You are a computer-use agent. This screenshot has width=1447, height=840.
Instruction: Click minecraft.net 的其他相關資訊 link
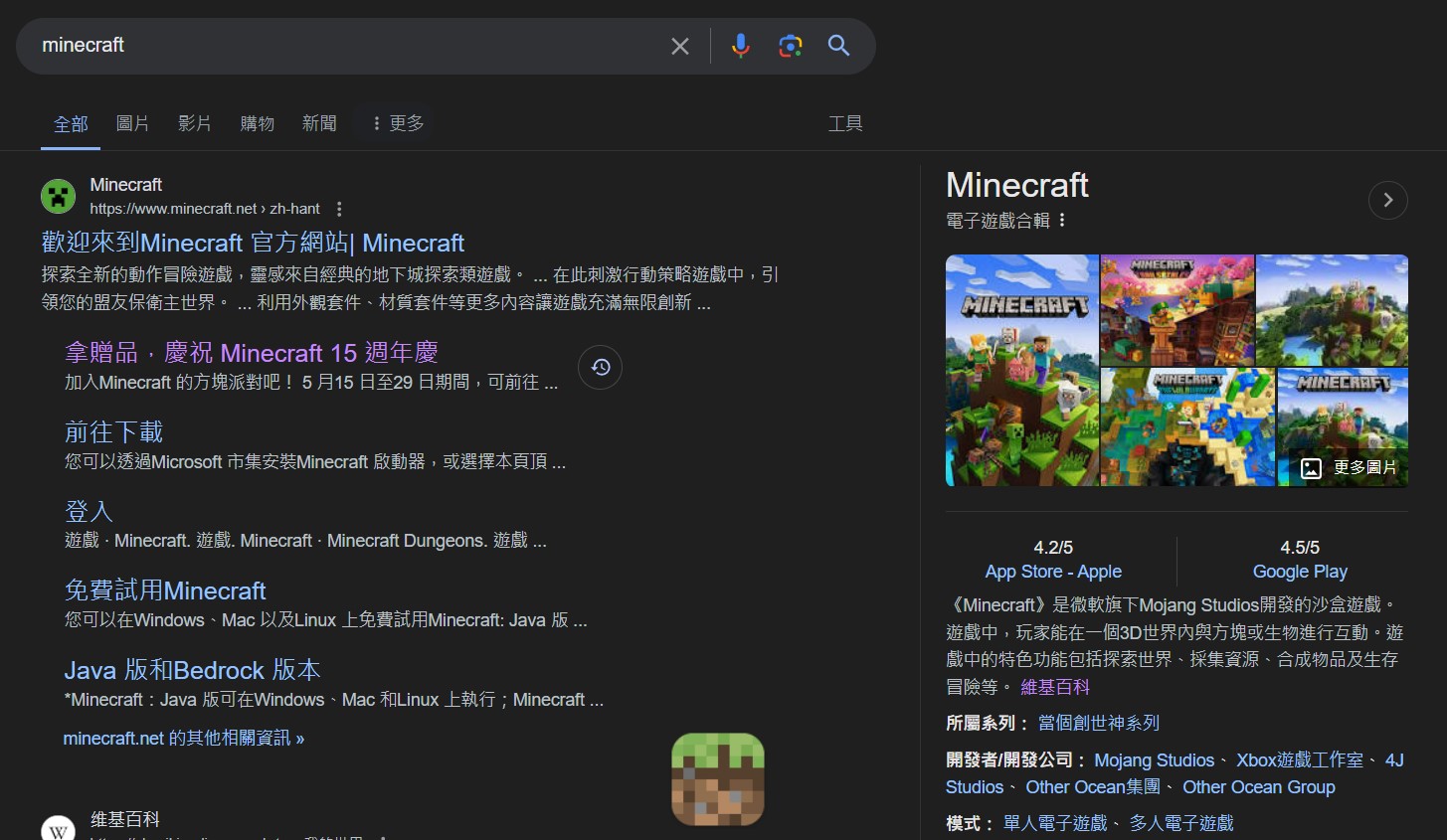(184, 738)
